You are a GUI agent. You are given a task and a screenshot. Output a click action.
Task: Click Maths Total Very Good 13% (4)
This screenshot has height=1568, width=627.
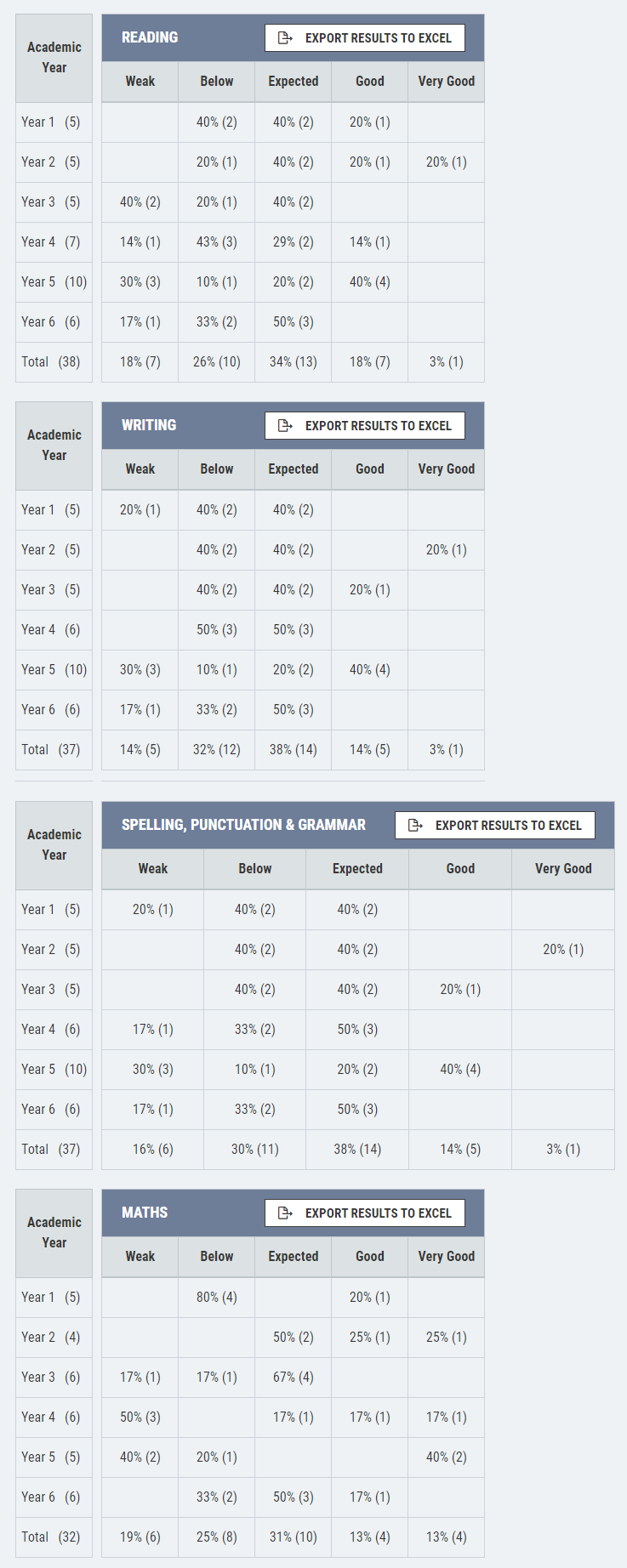[447, 1537]
